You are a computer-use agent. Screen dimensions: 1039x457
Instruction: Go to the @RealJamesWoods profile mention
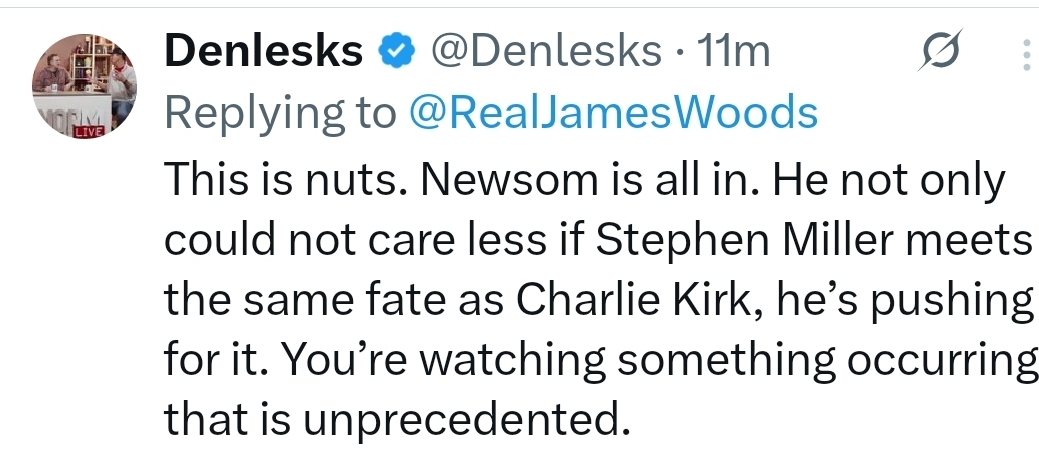[x=613, y=113]
